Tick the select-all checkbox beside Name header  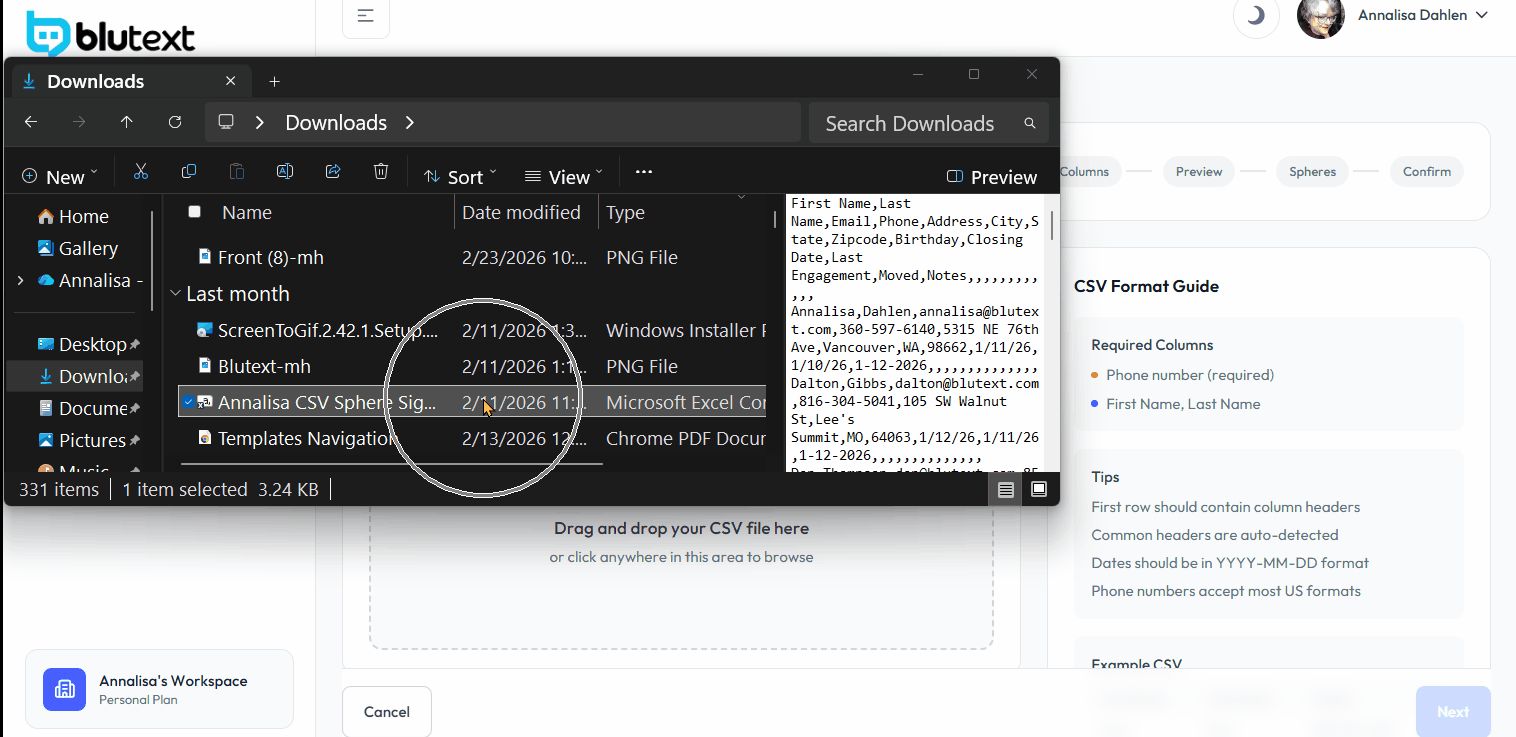194,212
